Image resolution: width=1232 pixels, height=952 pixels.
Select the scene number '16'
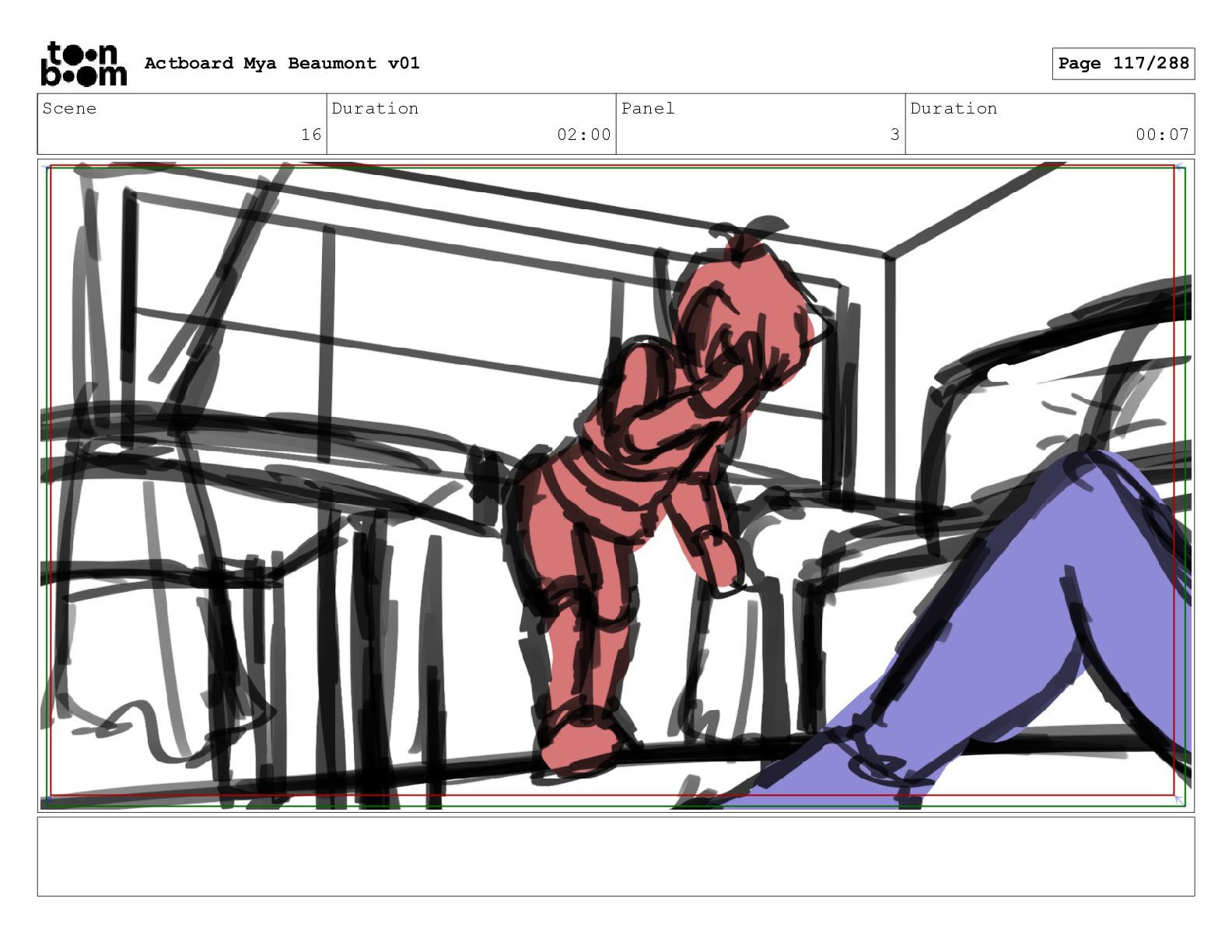click(311, 135)
